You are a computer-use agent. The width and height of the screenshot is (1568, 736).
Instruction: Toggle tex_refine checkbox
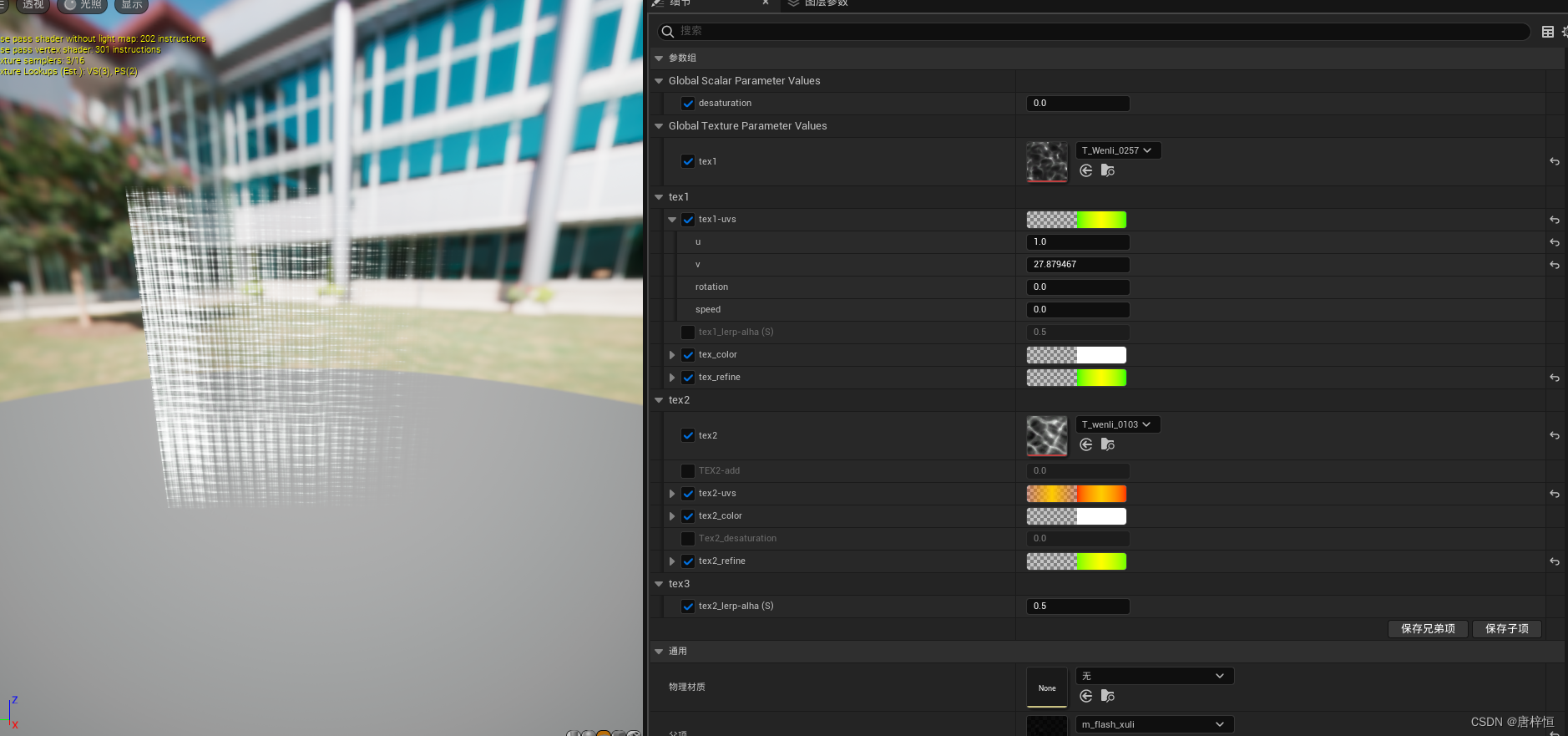688,378
